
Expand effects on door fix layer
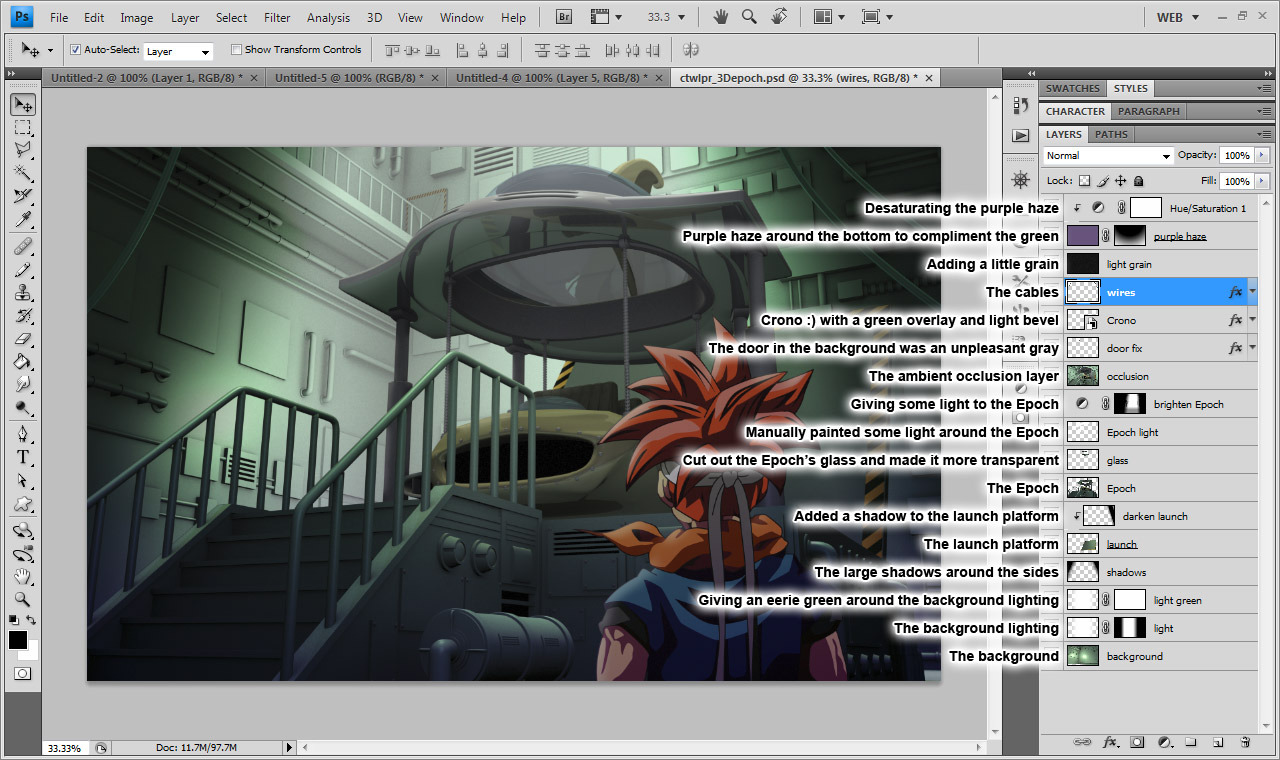(x=1253, y=346)
